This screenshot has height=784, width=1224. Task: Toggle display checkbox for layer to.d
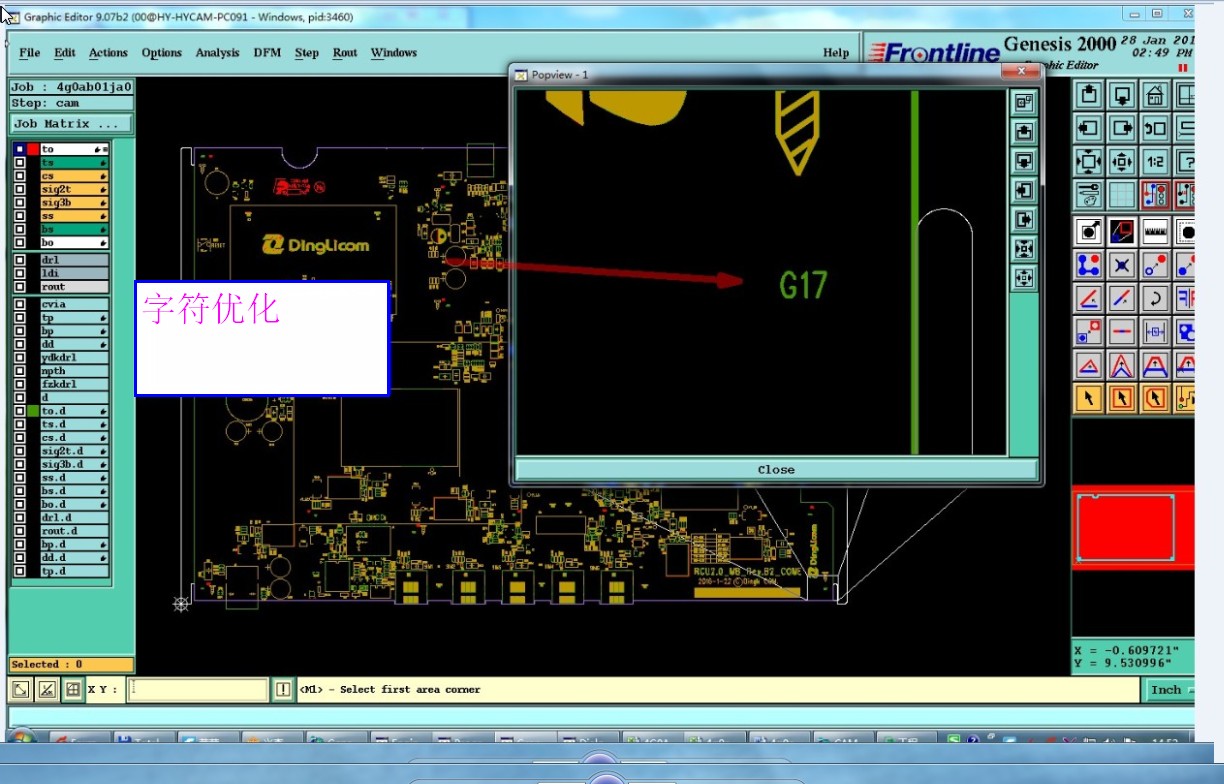[x=19, y=411]
